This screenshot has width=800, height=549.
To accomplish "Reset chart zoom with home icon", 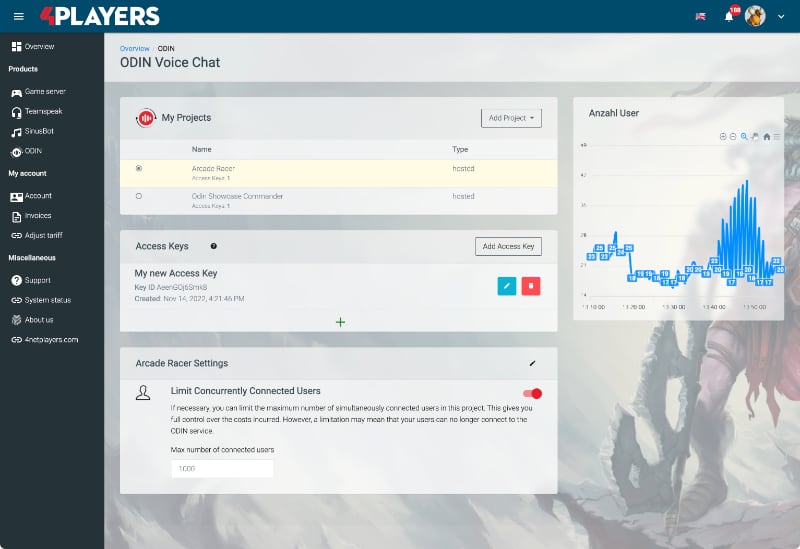I will [766, 137].
